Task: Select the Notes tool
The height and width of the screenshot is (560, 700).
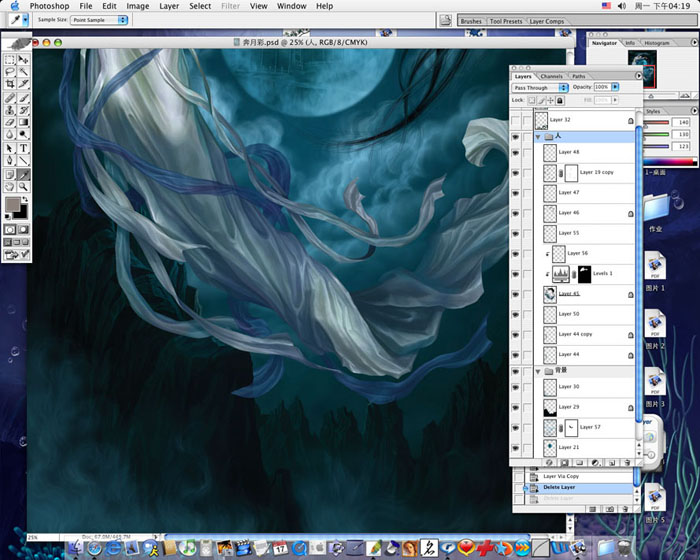Action: (x=9, y=175)
